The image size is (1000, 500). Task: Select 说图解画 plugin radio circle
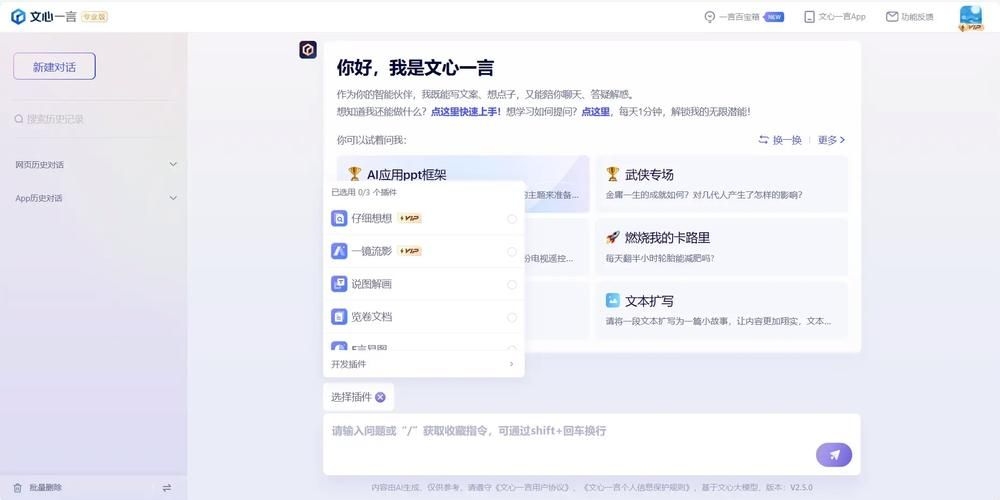pos(511,284)
